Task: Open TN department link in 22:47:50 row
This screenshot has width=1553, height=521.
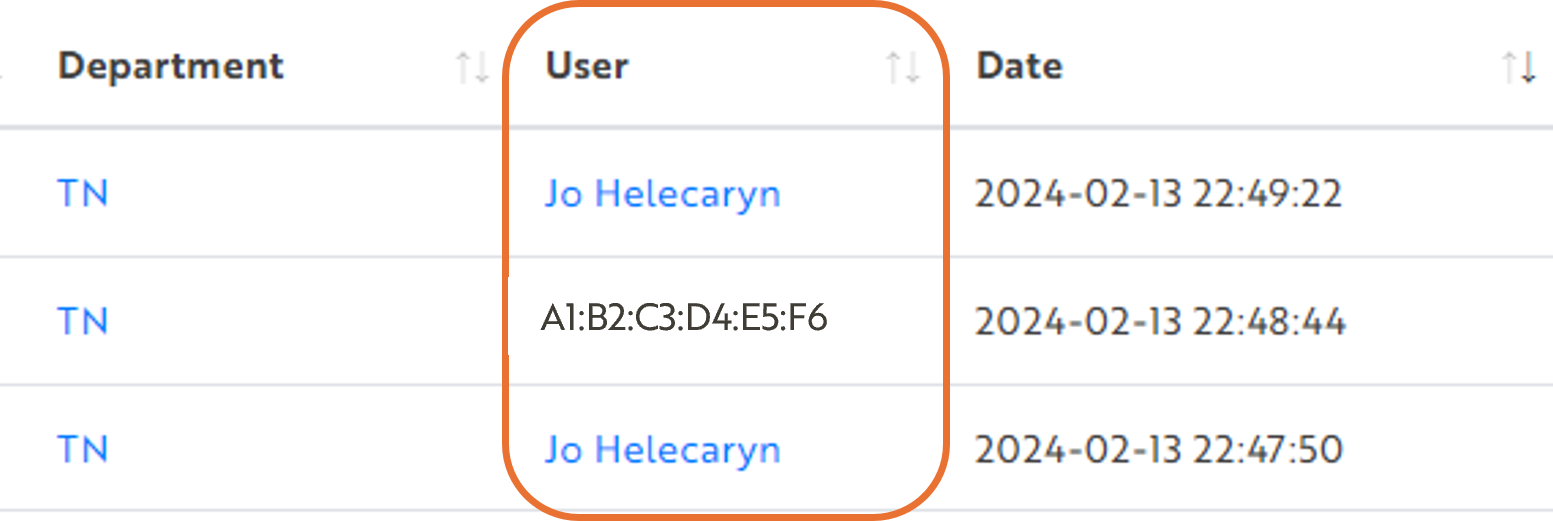Action: click(83, 449)
